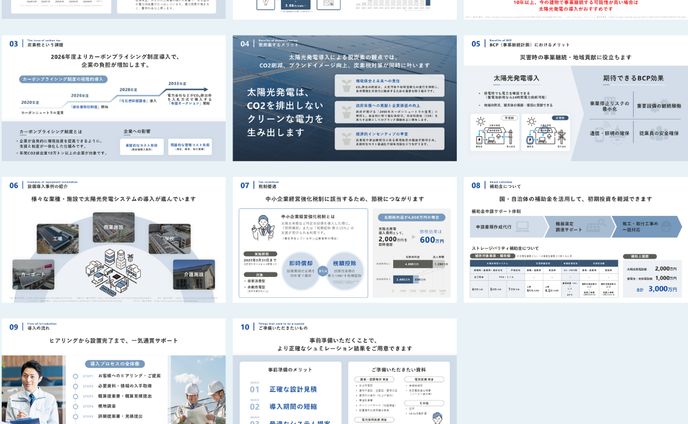Select the カーポート photo in slide 06

click(33, 274)
